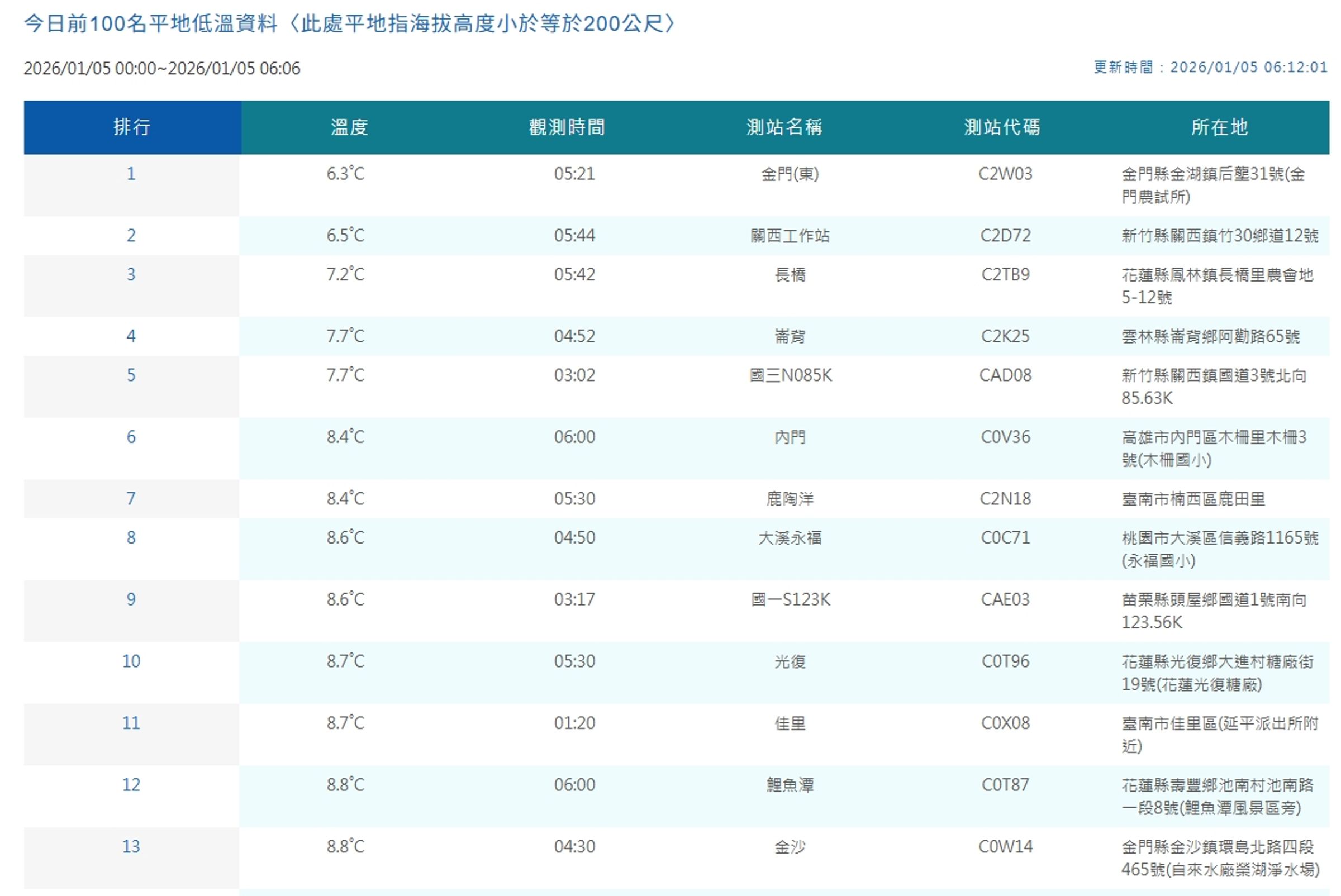Click address 臺南市楠西區鹿田里
1341x896 pixels.
(x=1193, y=499)
